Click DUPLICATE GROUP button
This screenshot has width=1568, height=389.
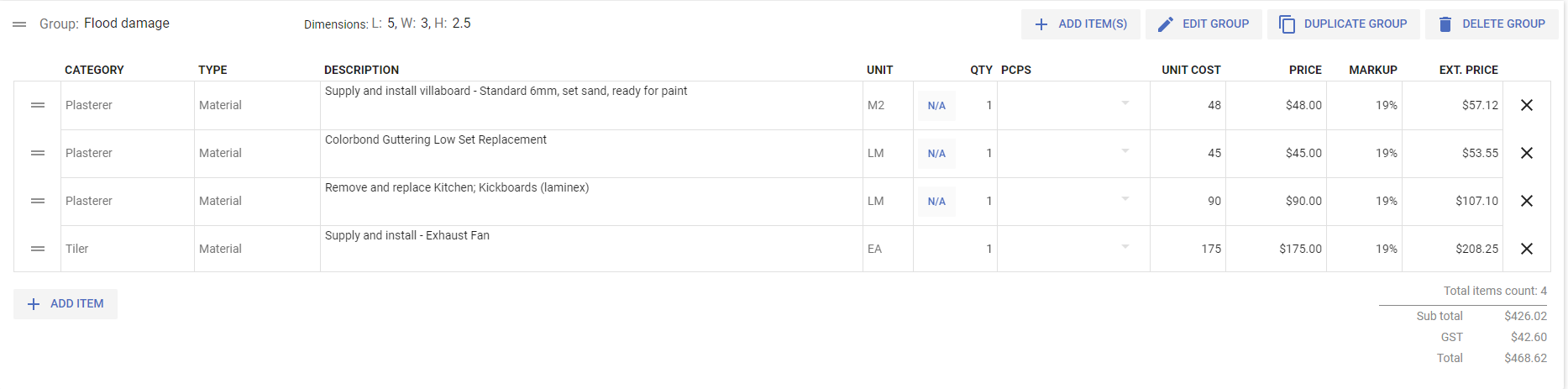point(1343,24)
